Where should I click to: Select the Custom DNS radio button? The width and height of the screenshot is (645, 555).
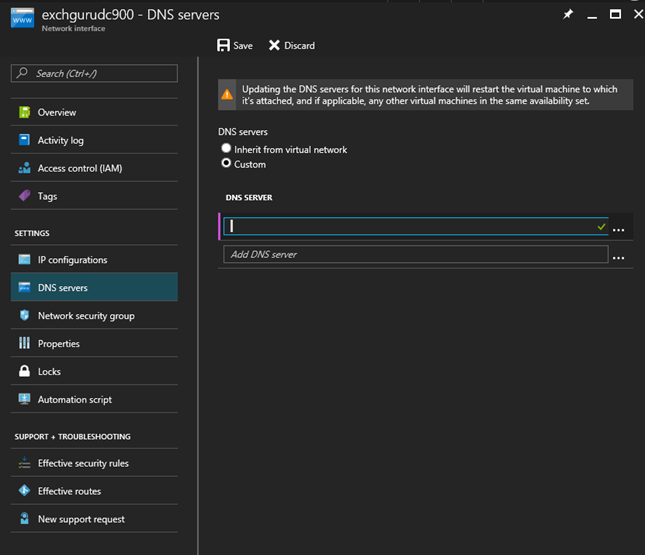point(226,163)
